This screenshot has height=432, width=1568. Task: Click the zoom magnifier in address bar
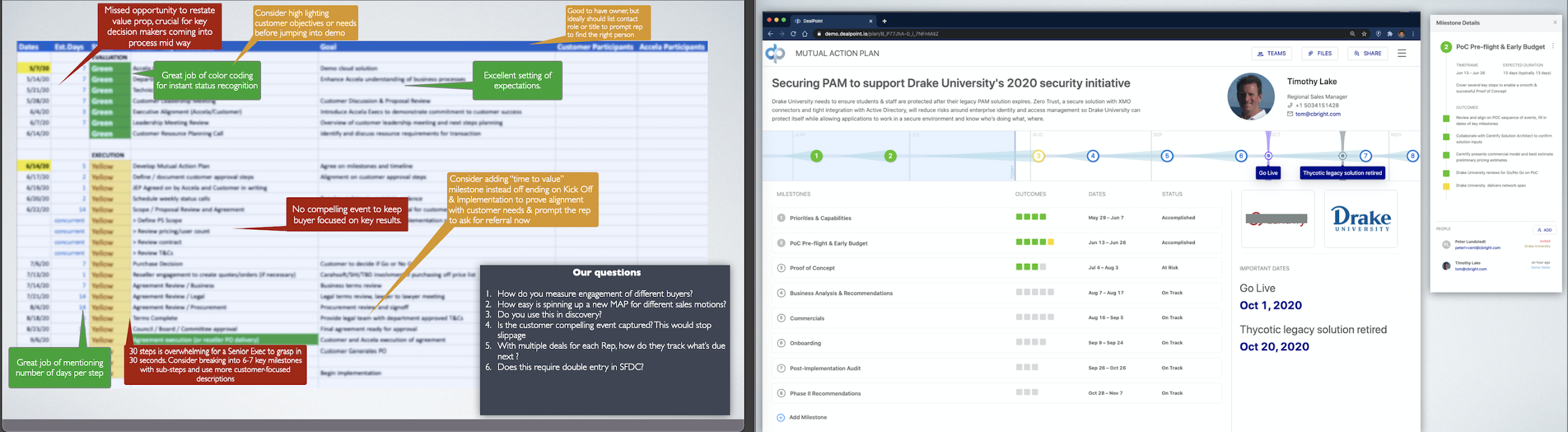pos(1352,34)
